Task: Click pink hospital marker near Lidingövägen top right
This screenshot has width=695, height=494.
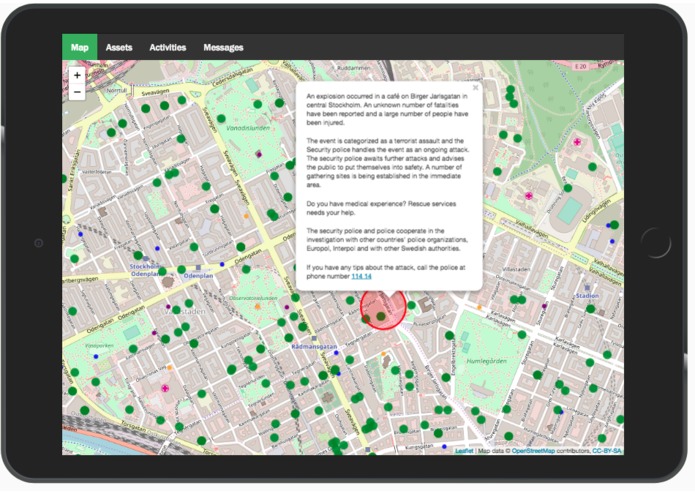Action: click(x=577, y=142)
